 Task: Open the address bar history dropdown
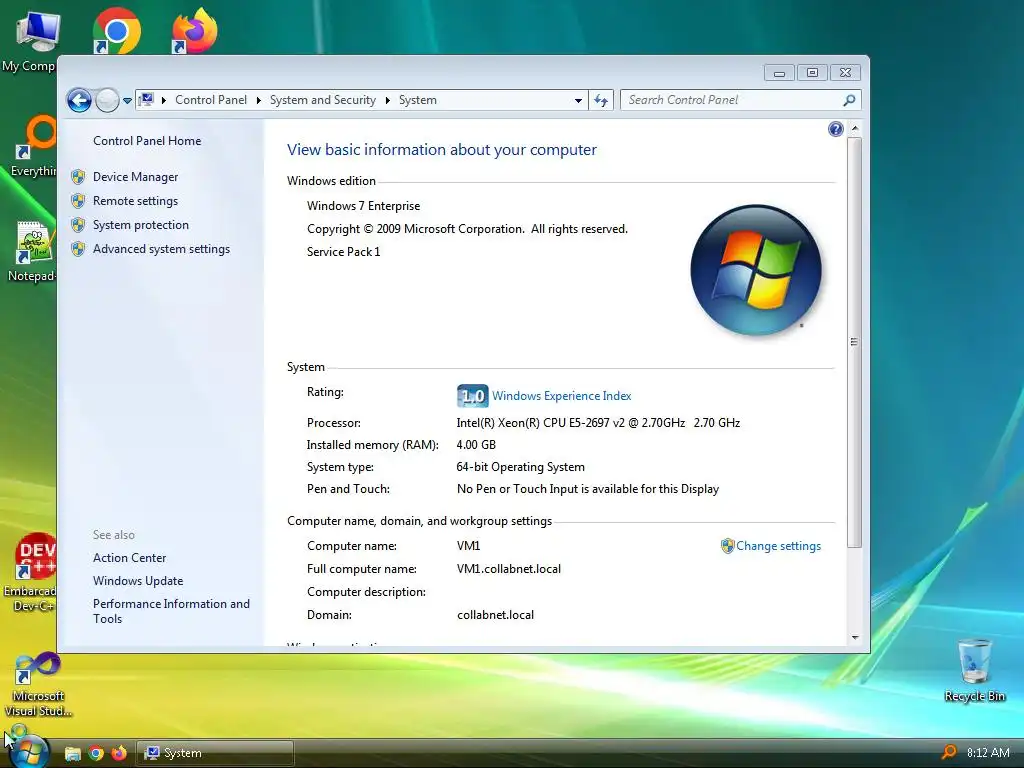[578, 101]
